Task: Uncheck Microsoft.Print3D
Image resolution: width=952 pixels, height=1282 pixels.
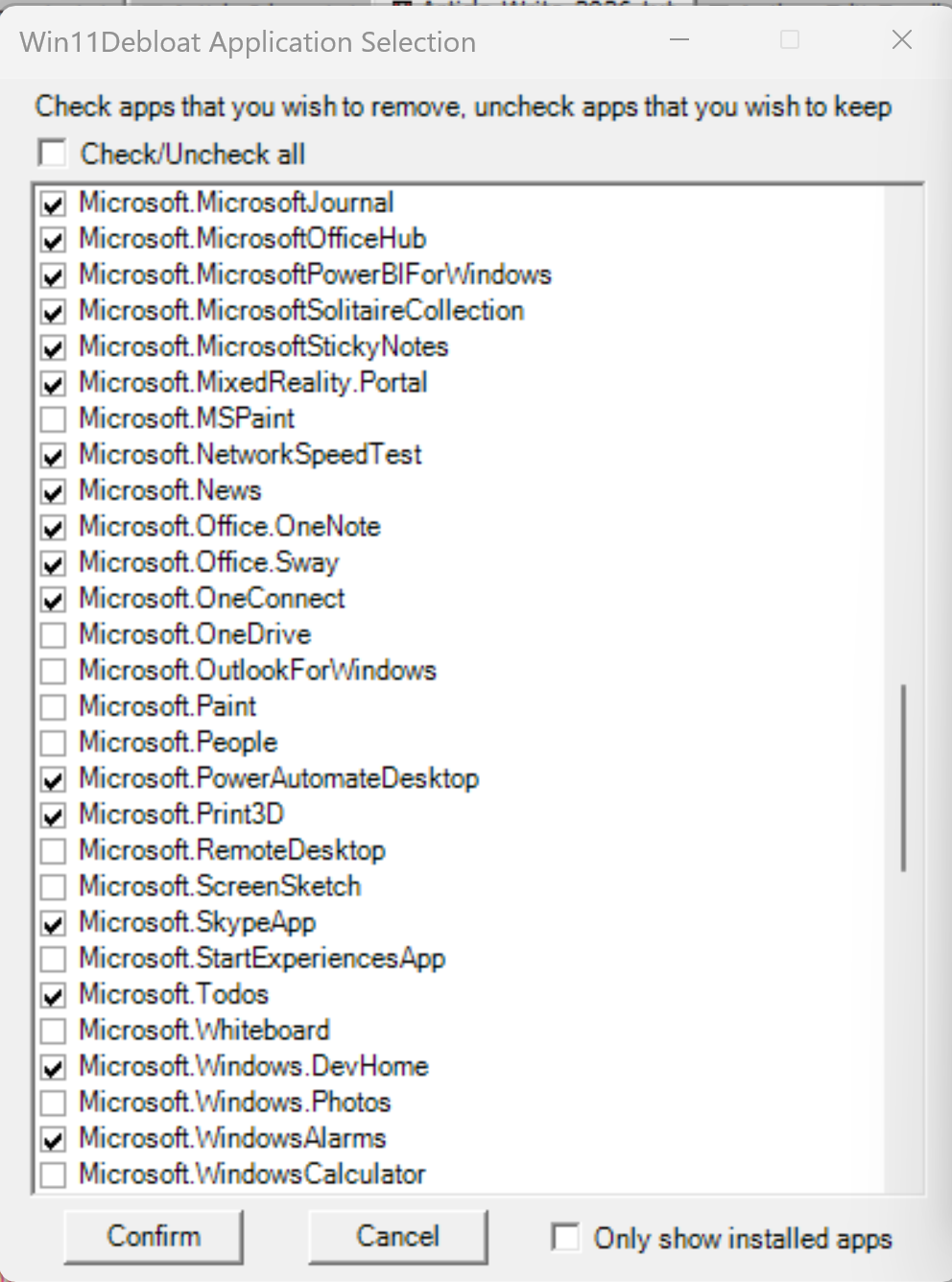Action: [54, 816]
